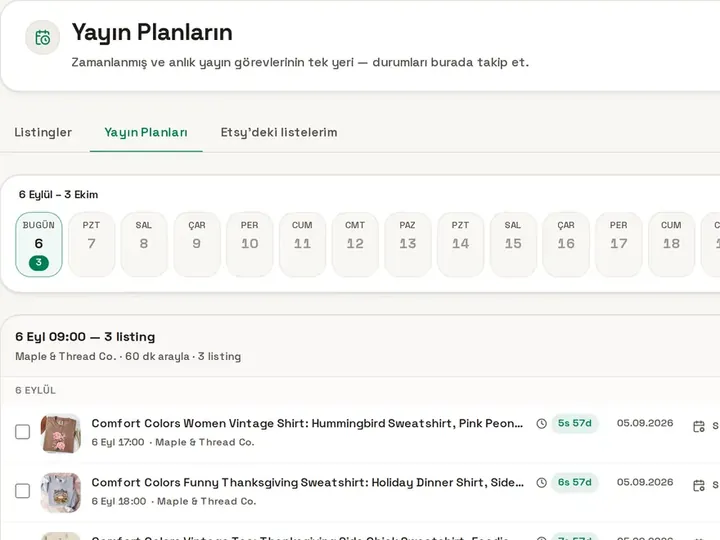Select ÇAR 9 in the date strip
This screenshot has height=540, width=720.
tap(197, 244)
